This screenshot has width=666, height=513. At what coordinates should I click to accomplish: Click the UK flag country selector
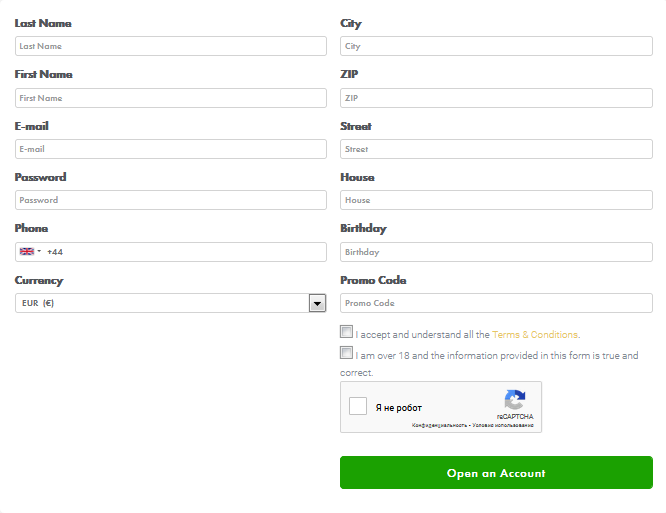coord(30,252)
